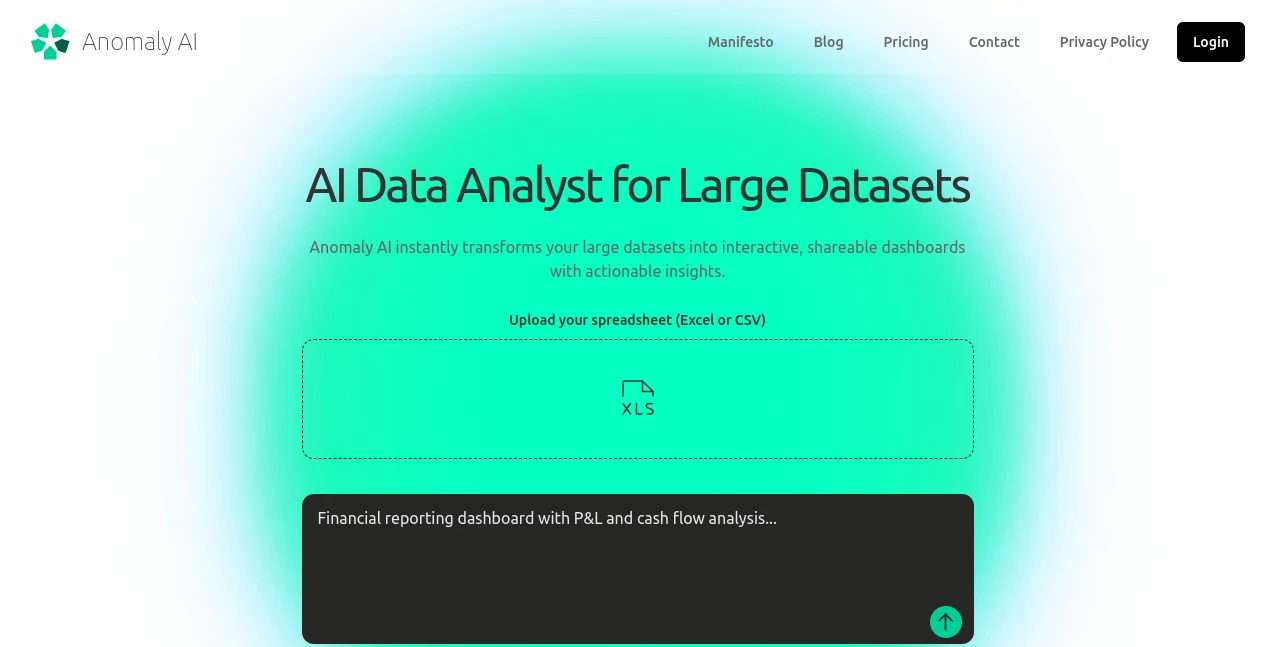The width and height of the screenshot is (1273, 647).
Task: Go to the Contact page
Action: pos(993,42)
